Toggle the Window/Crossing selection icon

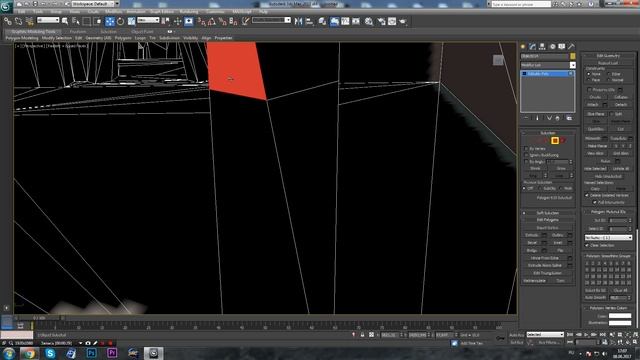point(98,21)
